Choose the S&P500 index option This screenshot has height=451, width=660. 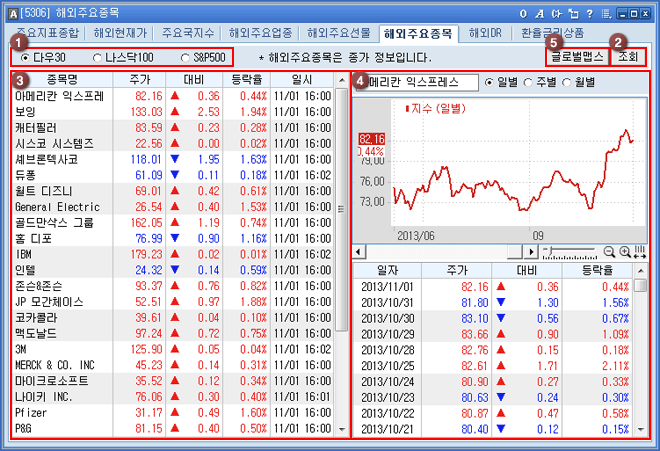185,58
